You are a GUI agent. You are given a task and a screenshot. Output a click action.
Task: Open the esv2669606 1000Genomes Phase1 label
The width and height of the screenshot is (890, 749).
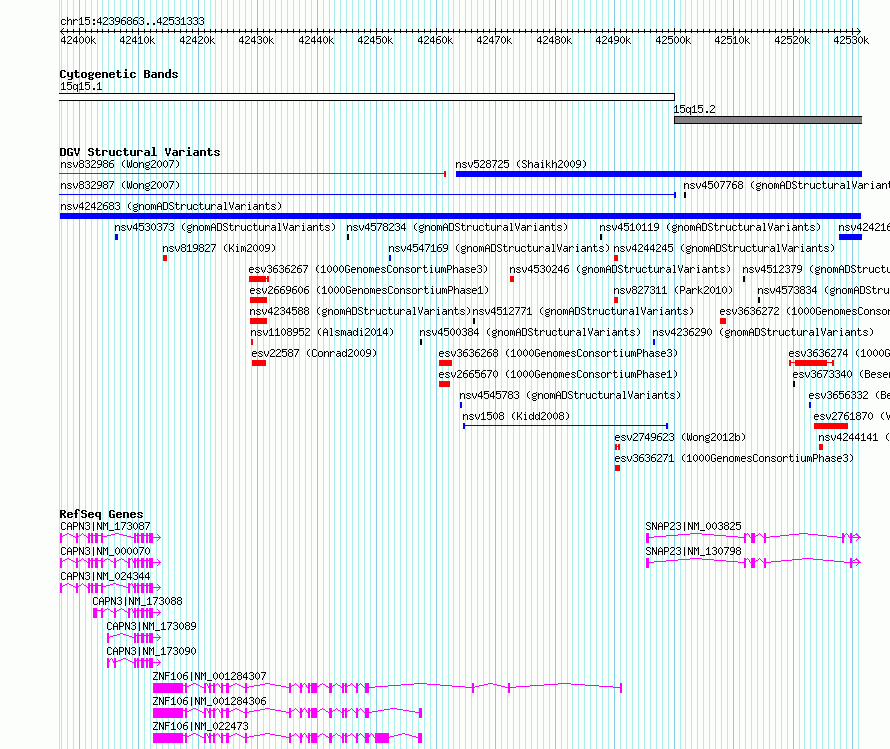369,291
